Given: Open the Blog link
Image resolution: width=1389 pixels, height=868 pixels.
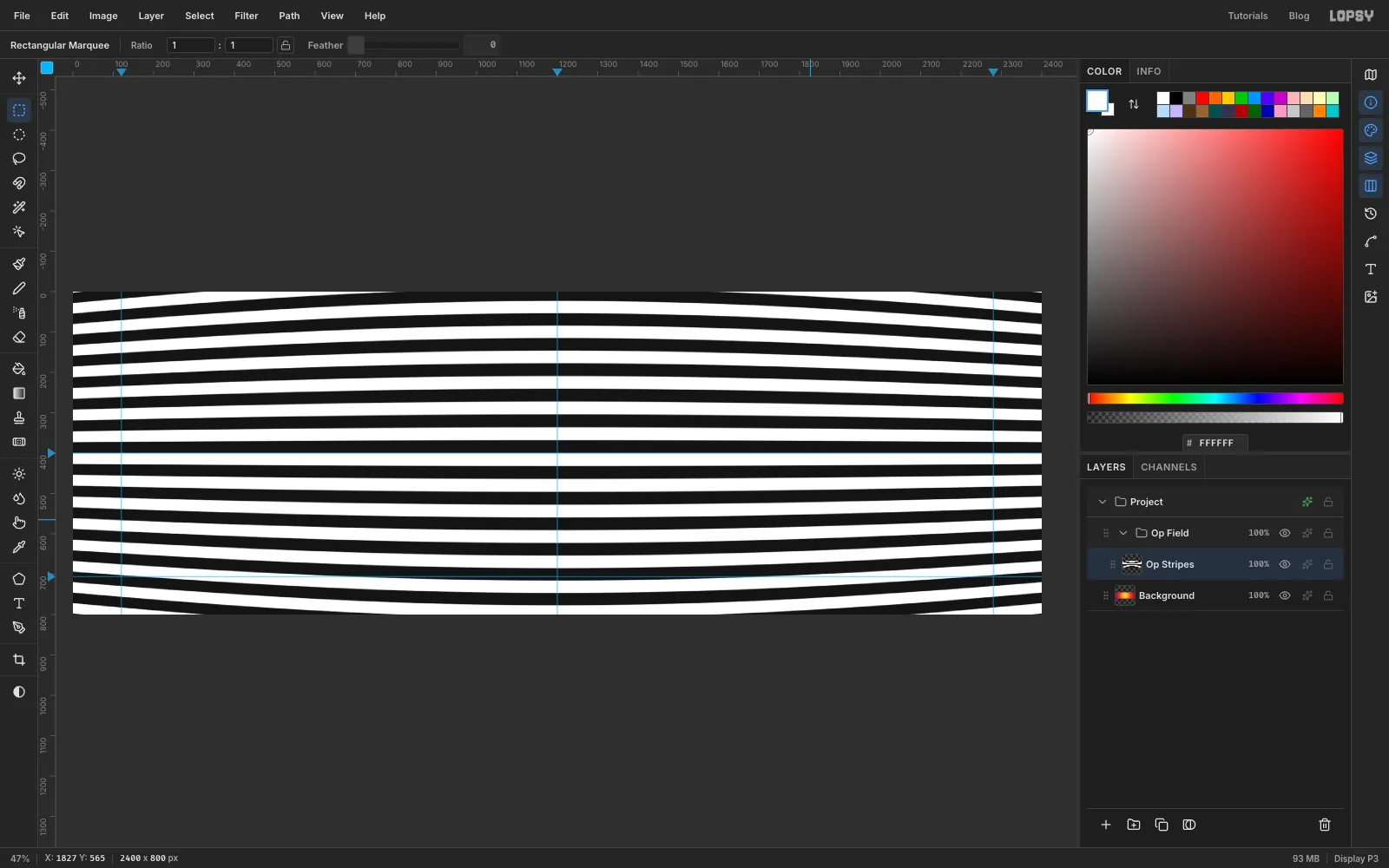Looking at the screenshot, I should tap(1299, 16).
